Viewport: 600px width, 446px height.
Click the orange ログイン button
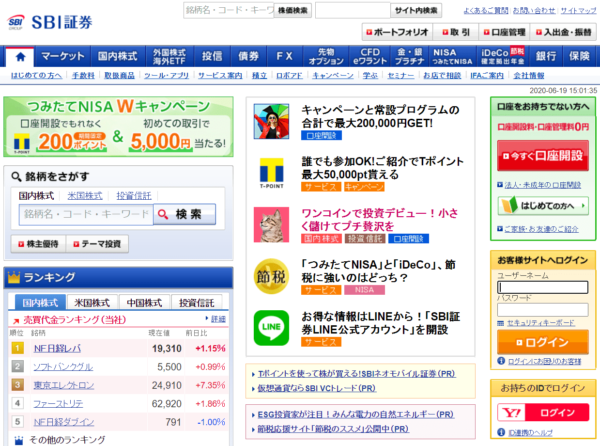point(541,343)
